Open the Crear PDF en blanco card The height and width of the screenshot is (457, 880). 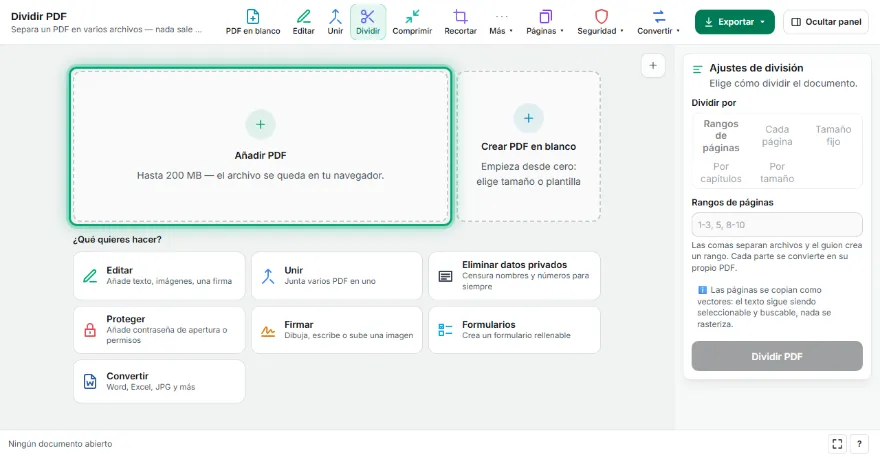click(x=529, y=146)
